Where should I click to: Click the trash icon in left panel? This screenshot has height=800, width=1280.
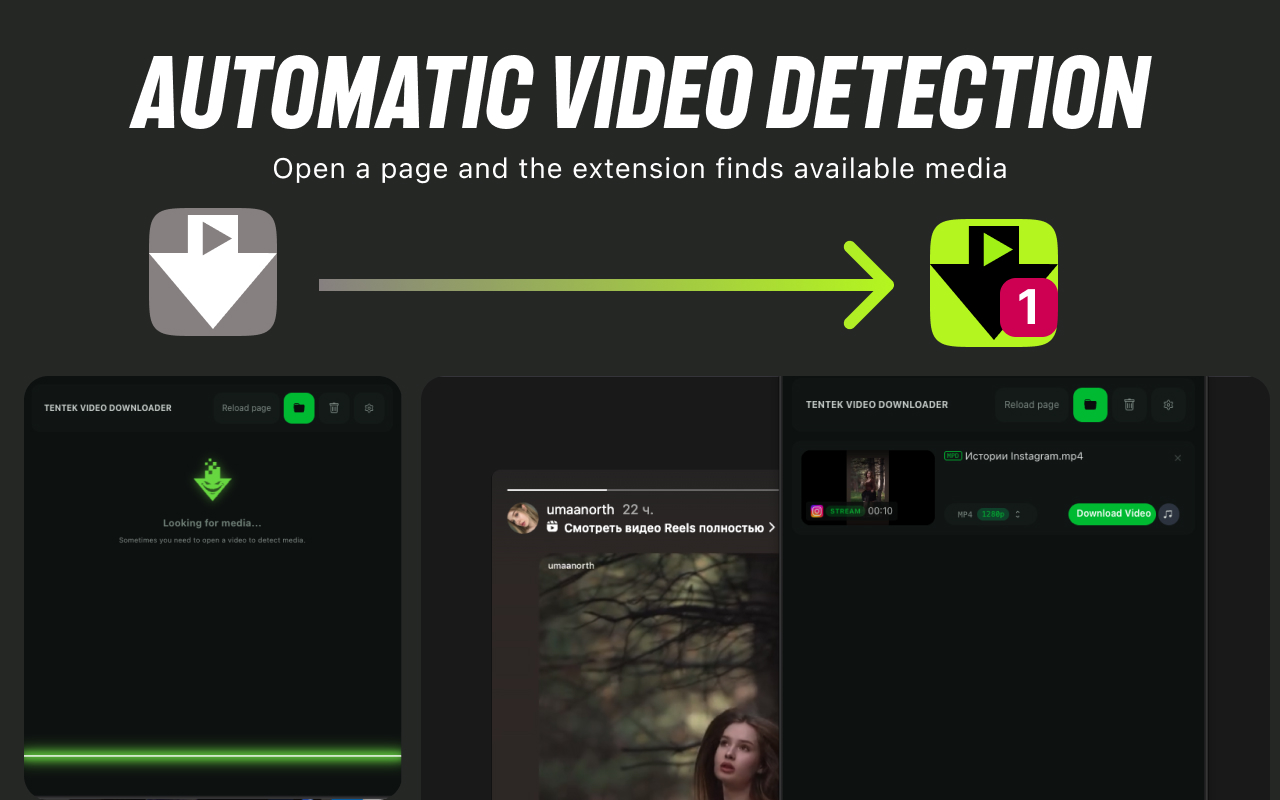click(334, 408)
